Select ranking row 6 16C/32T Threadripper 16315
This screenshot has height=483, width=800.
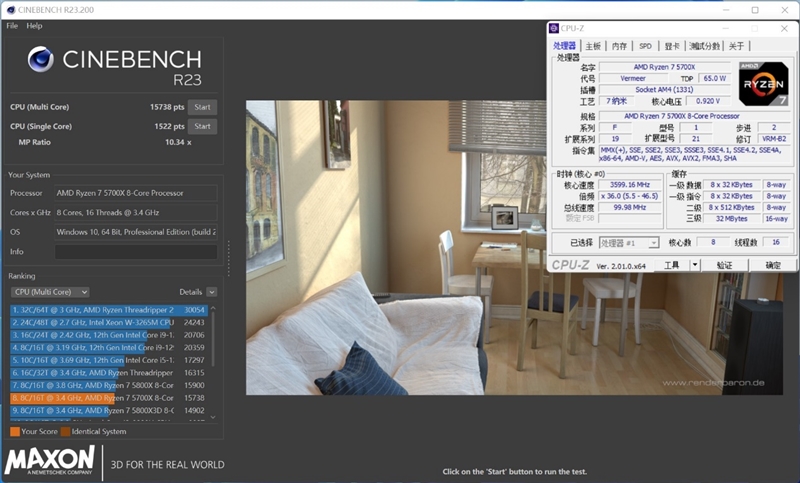109,373
